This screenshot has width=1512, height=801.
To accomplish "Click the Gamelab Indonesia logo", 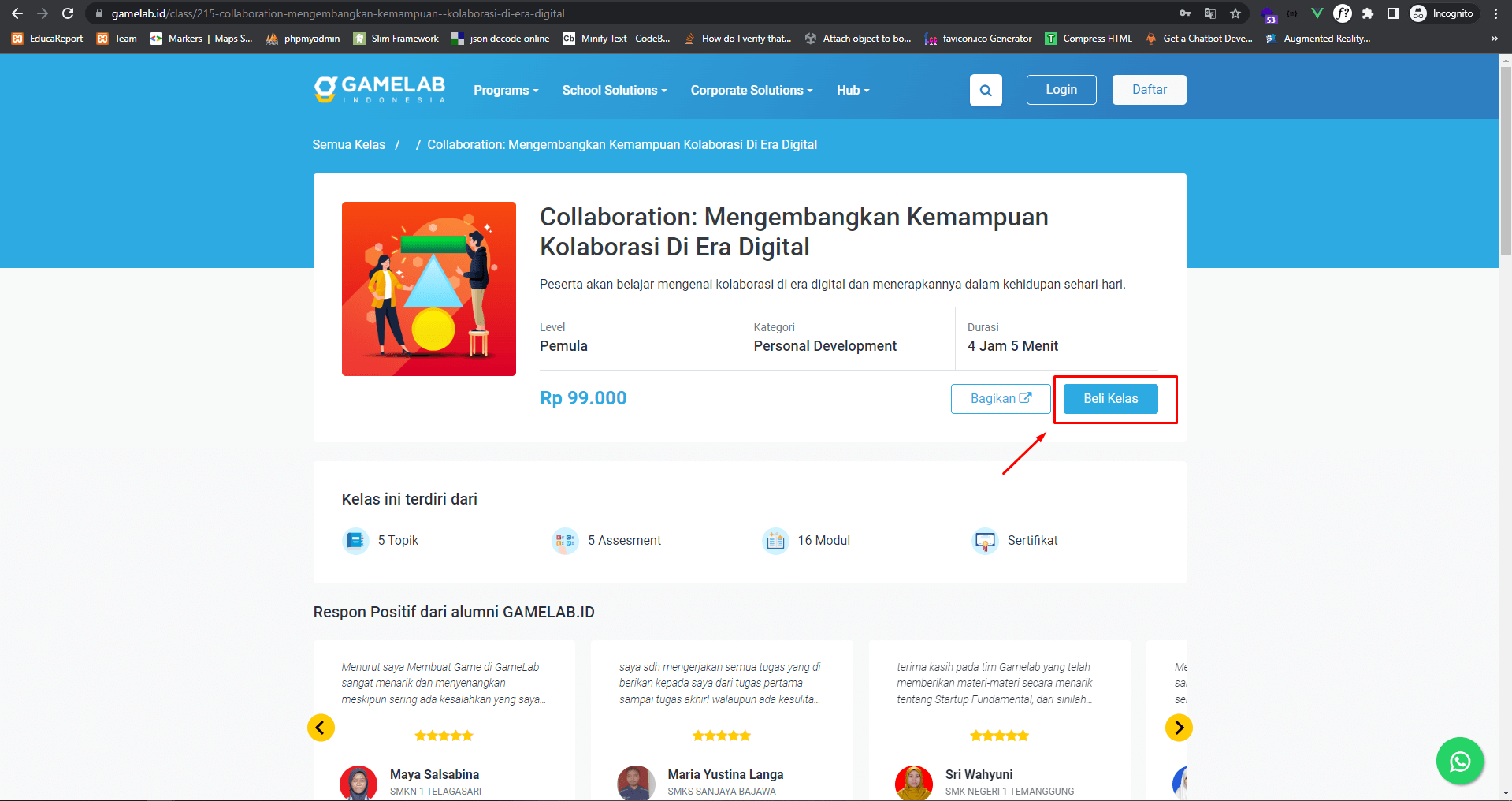I will [x=380, y=89].
